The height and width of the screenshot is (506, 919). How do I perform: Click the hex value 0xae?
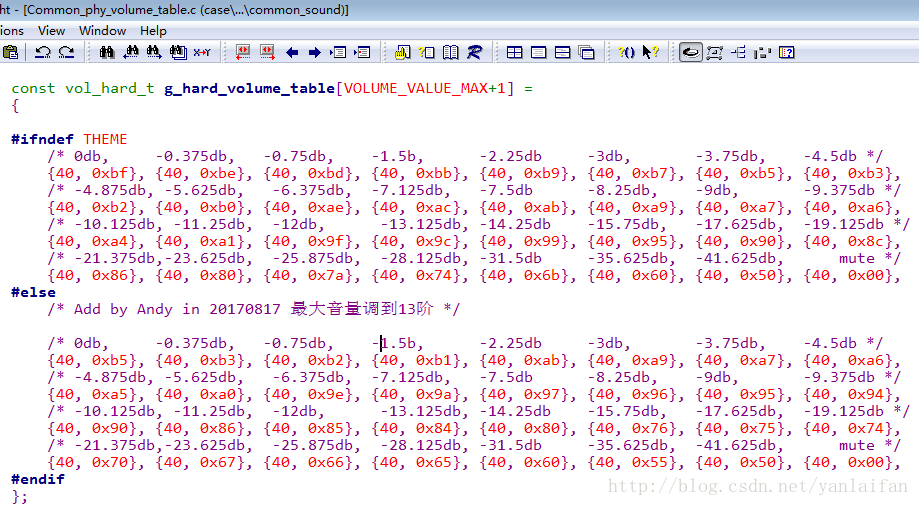tap(326, 208)
